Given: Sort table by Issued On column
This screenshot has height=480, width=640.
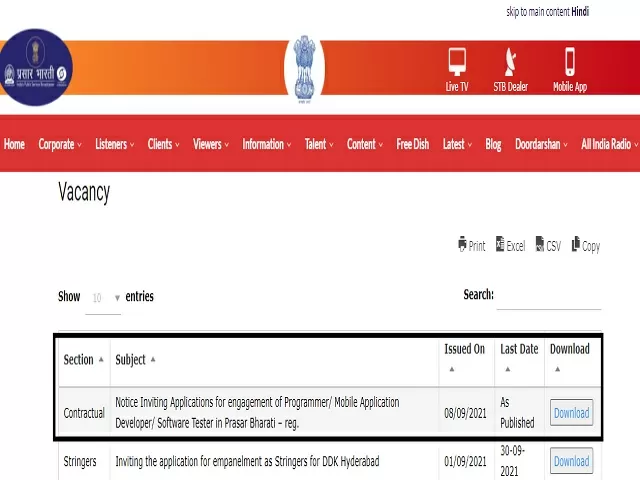Looking at the screenshot, I should 464,357.
